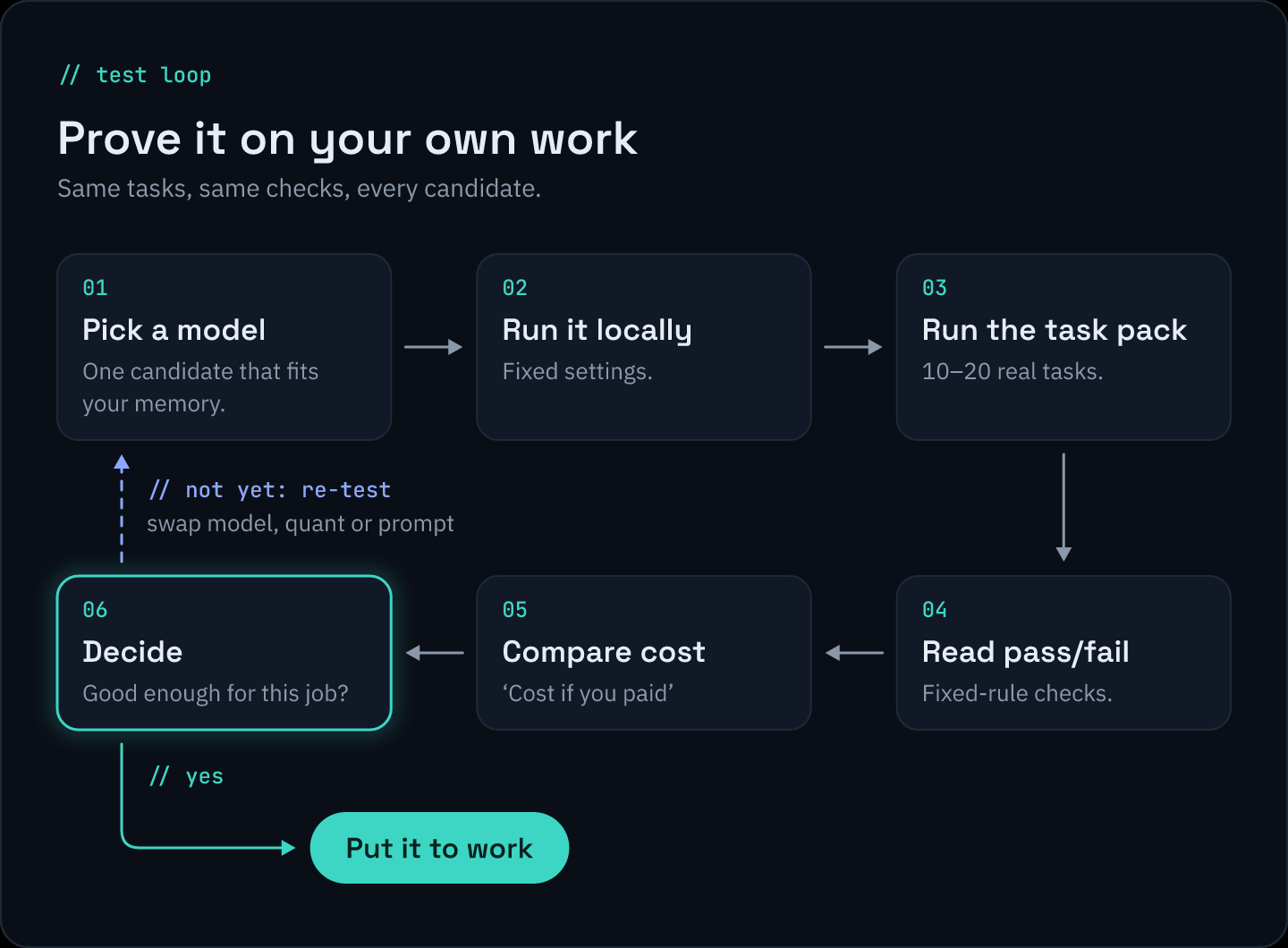Click the "04" step number

[935, 610]
